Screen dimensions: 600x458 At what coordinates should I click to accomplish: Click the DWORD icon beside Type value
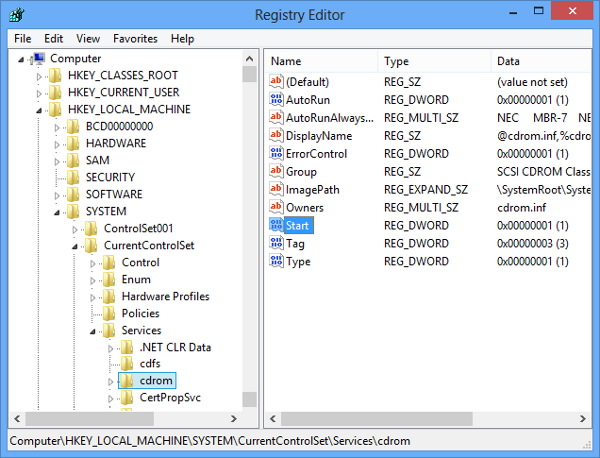[276, 261]
